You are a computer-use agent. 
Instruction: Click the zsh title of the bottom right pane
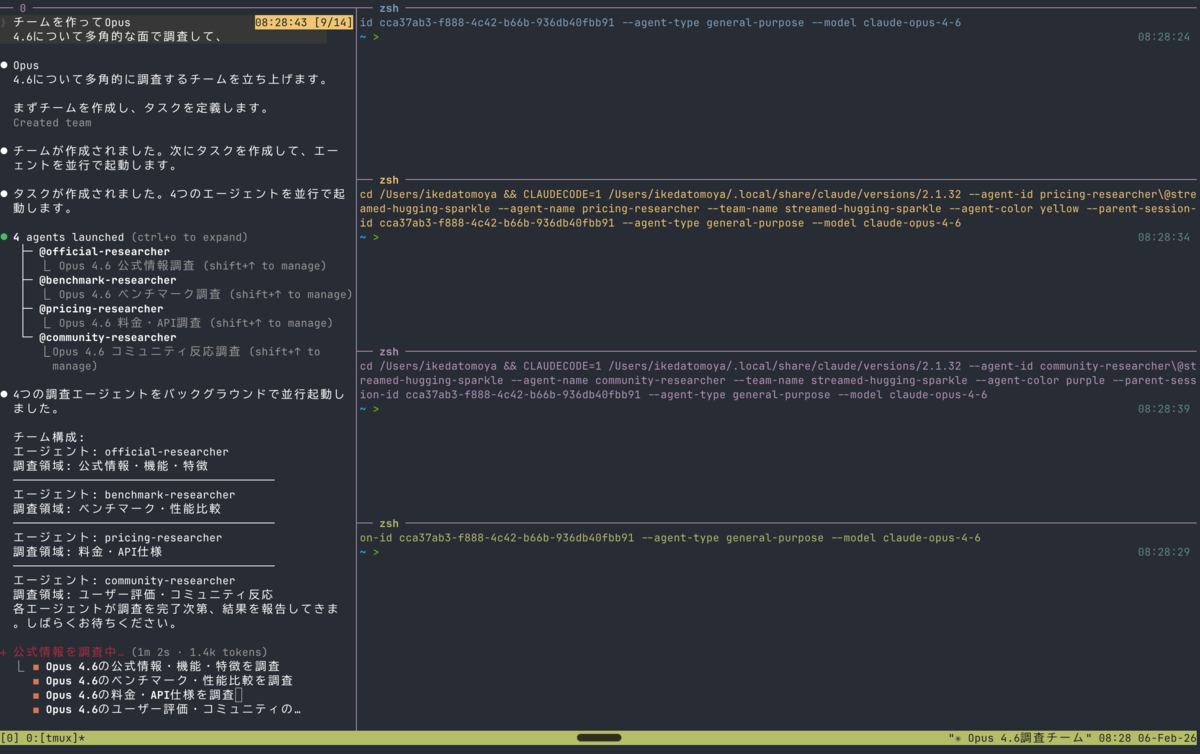coord(389,524)
